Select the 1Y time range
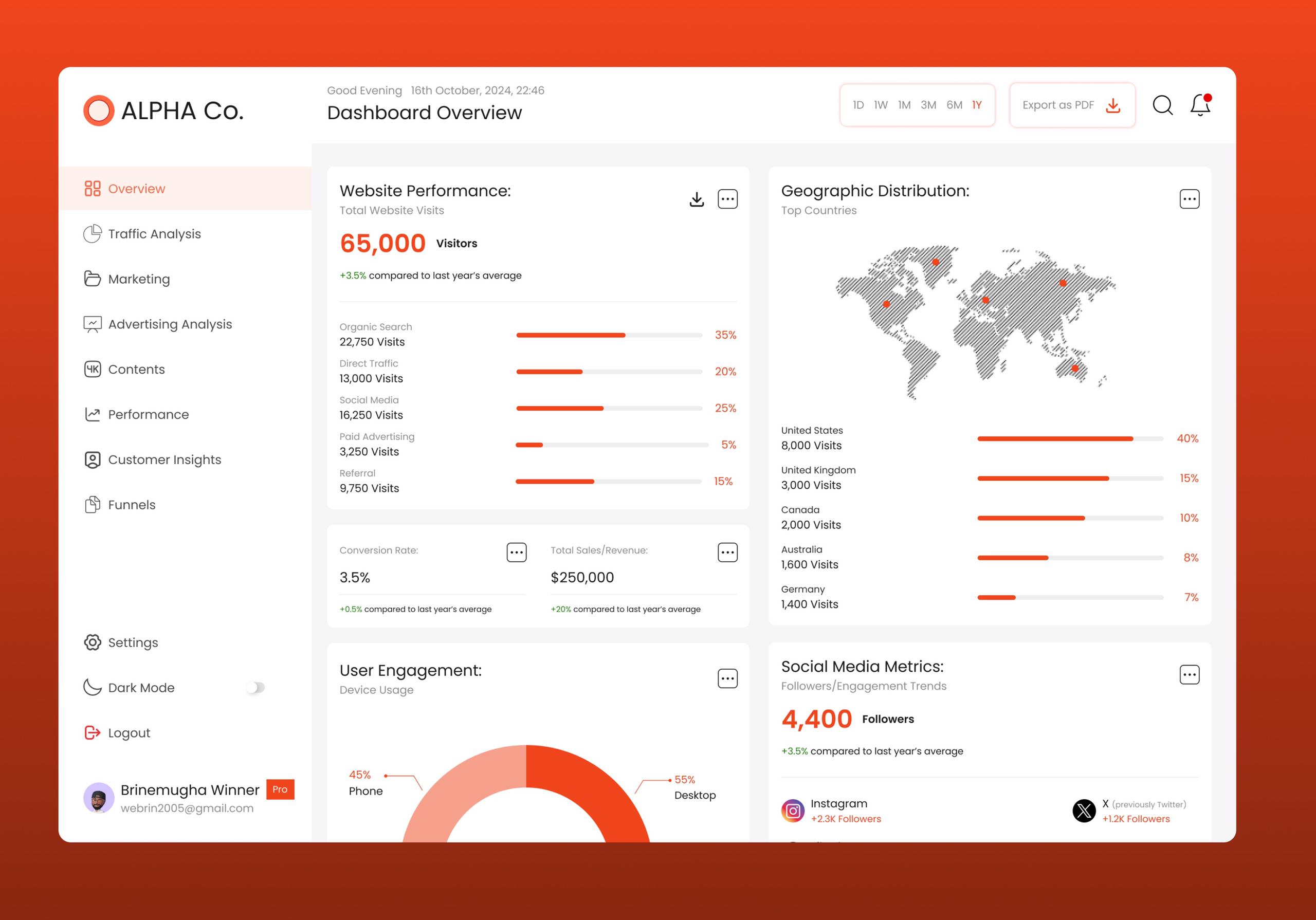1316x920 pixels. coord(977,105)
